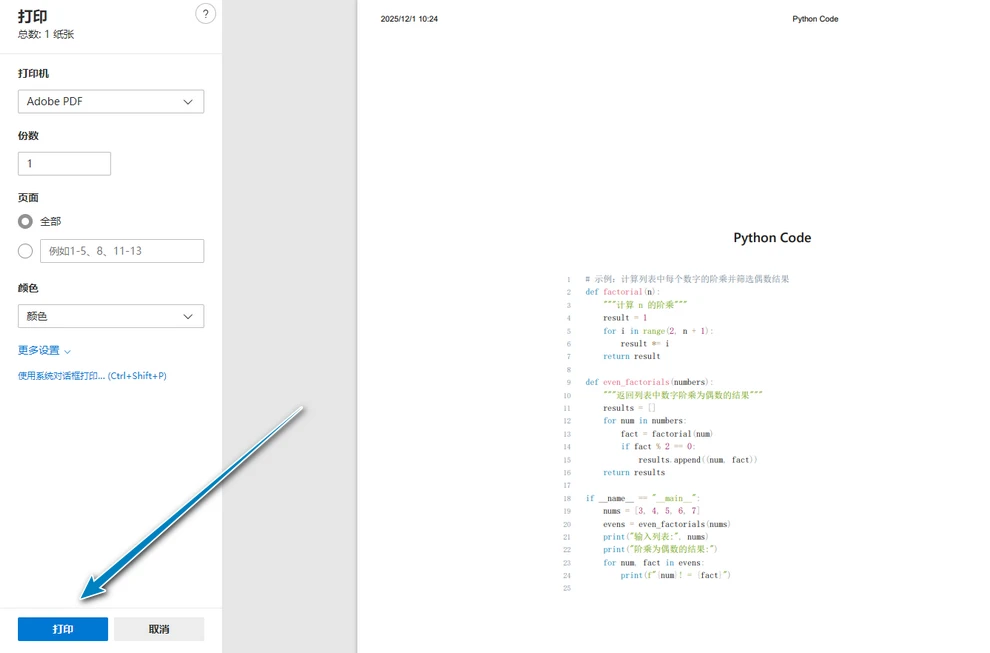Image resolution: width=990 pixels, height=653 pixels.
Task: Select 全部 to print all pages
Action: pos(23,221)
